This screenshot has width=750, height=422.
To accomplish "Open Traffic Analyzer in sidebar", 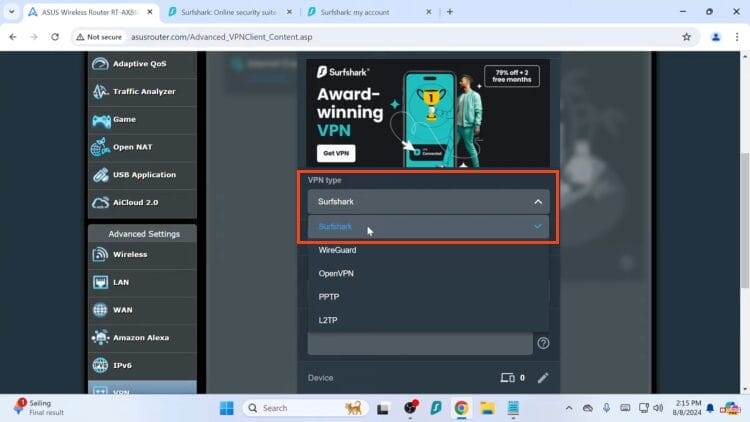I will click(x=142, y=91).
